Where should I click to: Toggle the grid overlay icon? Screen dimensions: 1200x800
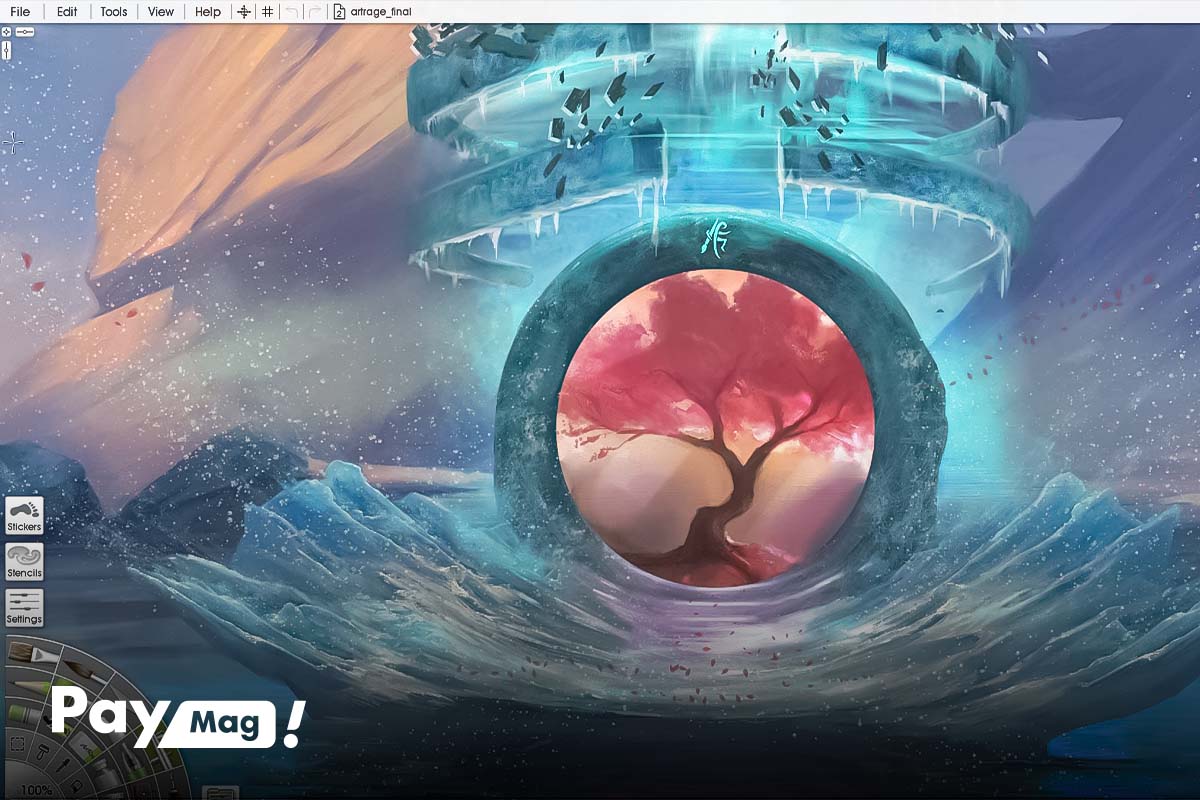[267, 12]
